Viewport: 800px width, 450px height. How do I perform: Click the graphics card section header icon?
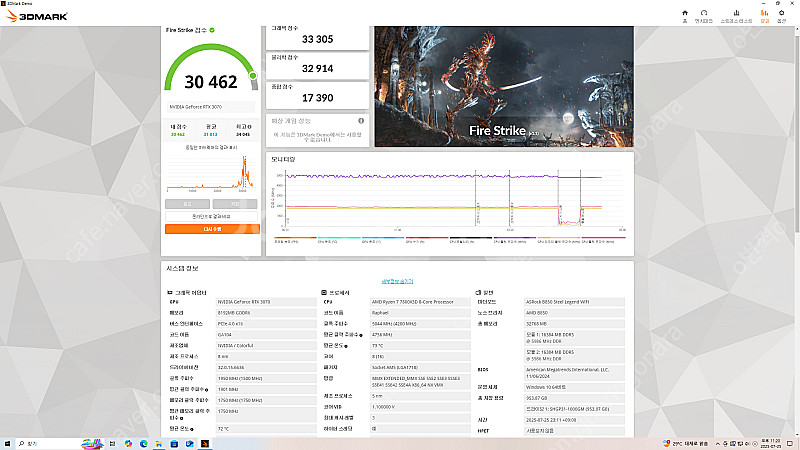click(170, 293)
